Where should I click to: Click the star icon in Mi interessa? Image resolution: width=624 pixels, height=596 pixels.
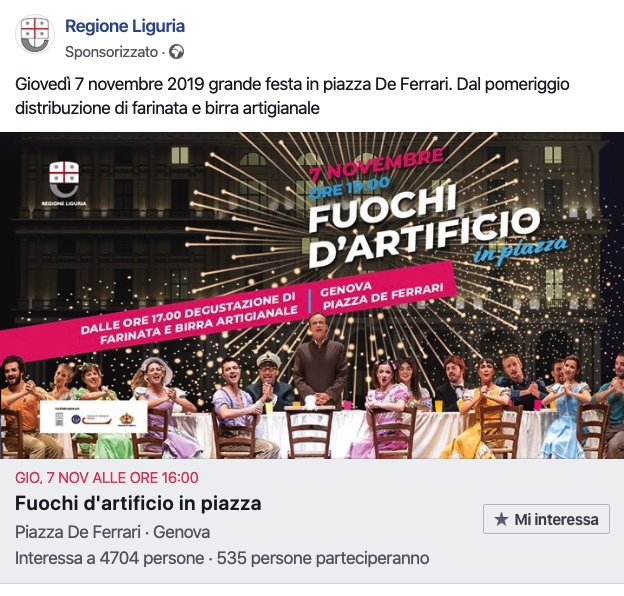coord(501,519)
